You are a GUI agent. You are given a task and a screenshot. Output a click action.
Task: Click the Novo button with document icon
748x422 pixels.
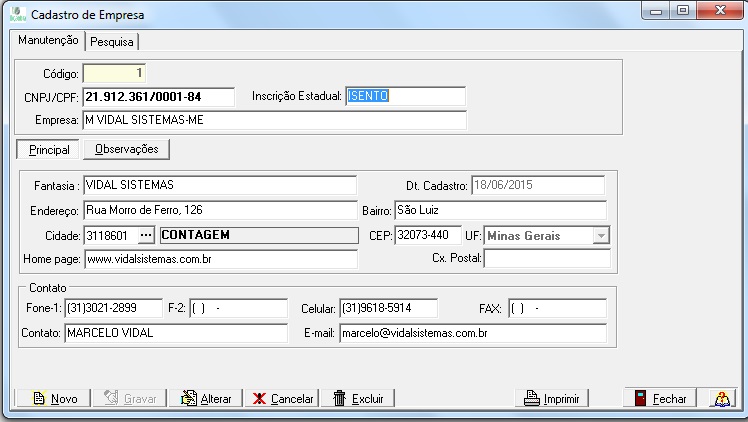pos(55,398)
